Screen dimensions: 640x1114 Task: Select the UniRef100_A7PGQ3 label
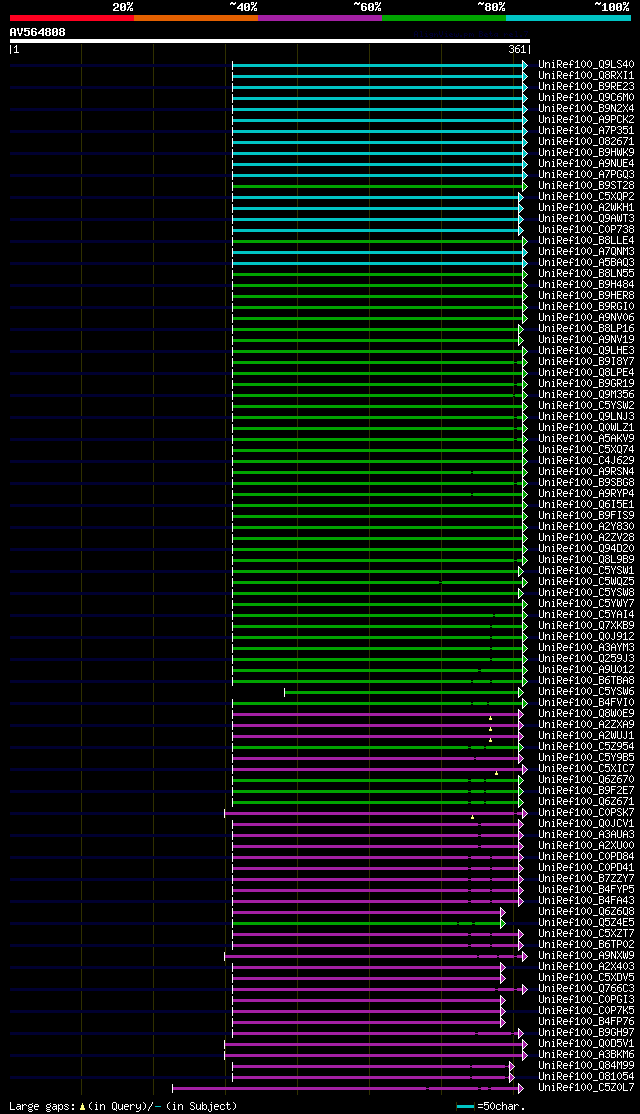tap(586, 175)
